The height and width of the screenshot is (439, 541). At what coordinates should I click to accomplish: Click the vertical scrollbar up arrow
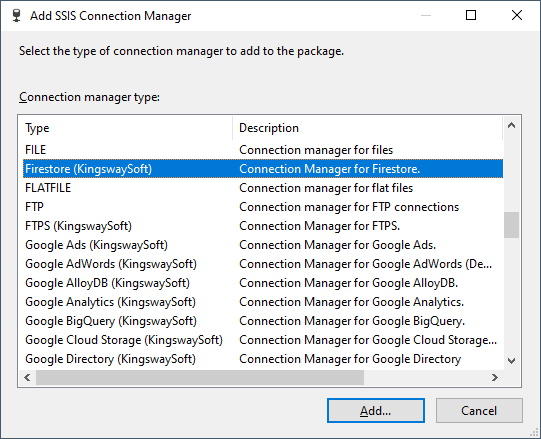coord(511,126)
